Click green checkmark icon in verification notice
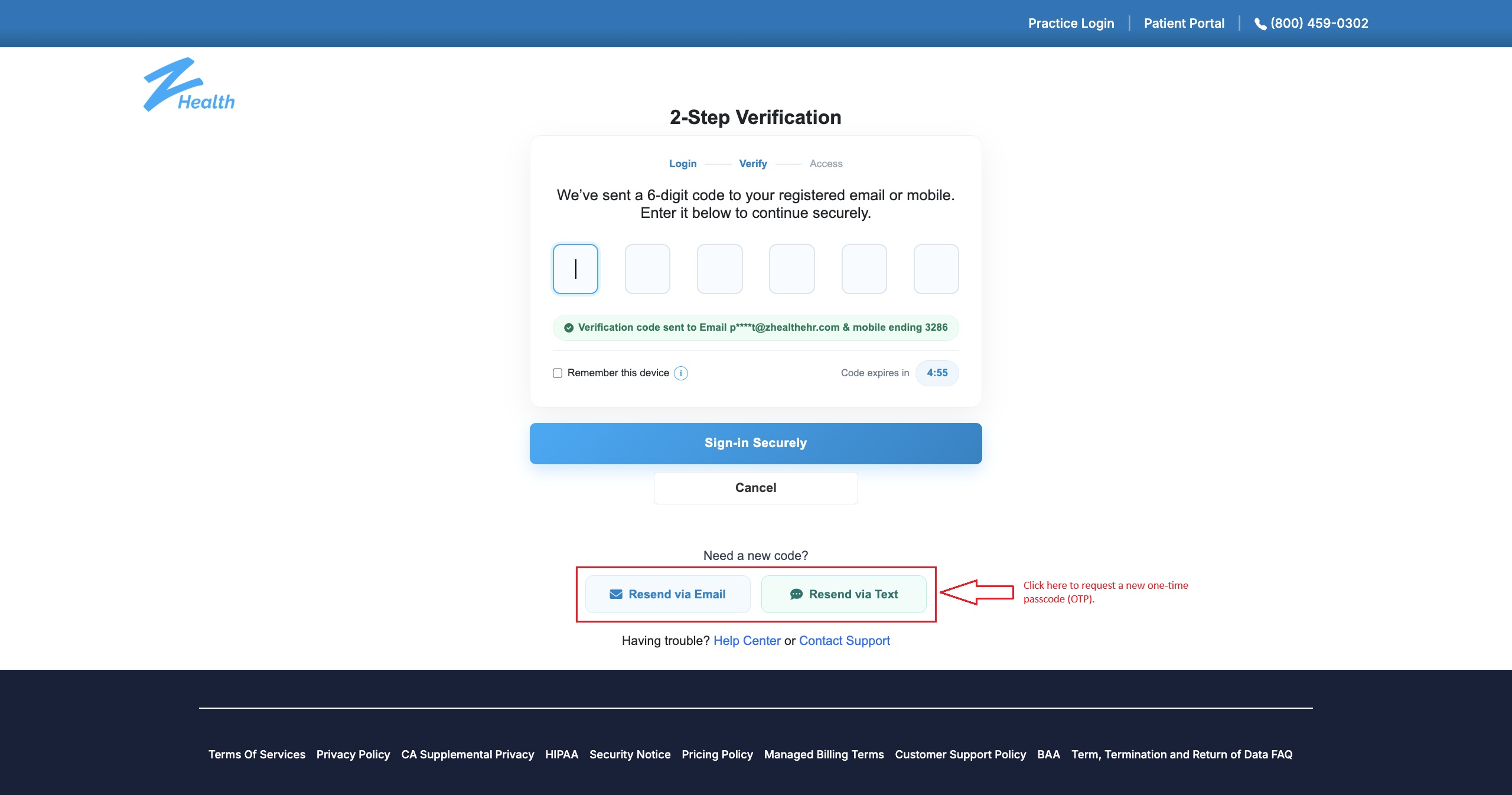 coord(569,328)
